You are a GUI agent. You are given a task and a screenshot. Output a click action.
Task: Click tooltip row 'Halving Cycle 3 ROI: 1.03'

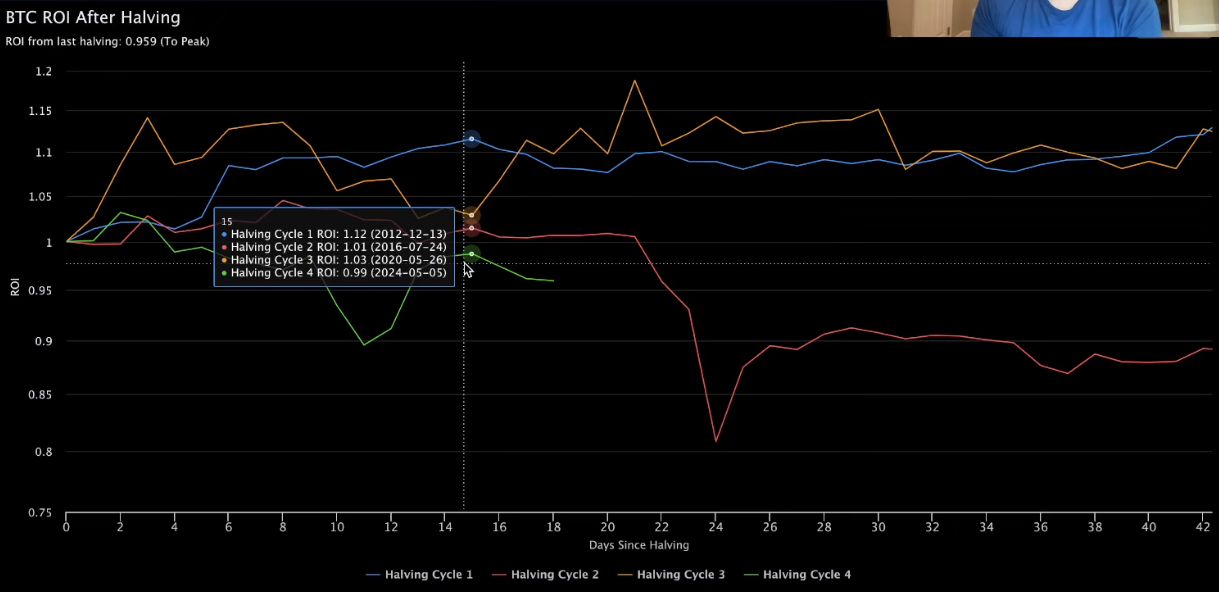point(334,260)
